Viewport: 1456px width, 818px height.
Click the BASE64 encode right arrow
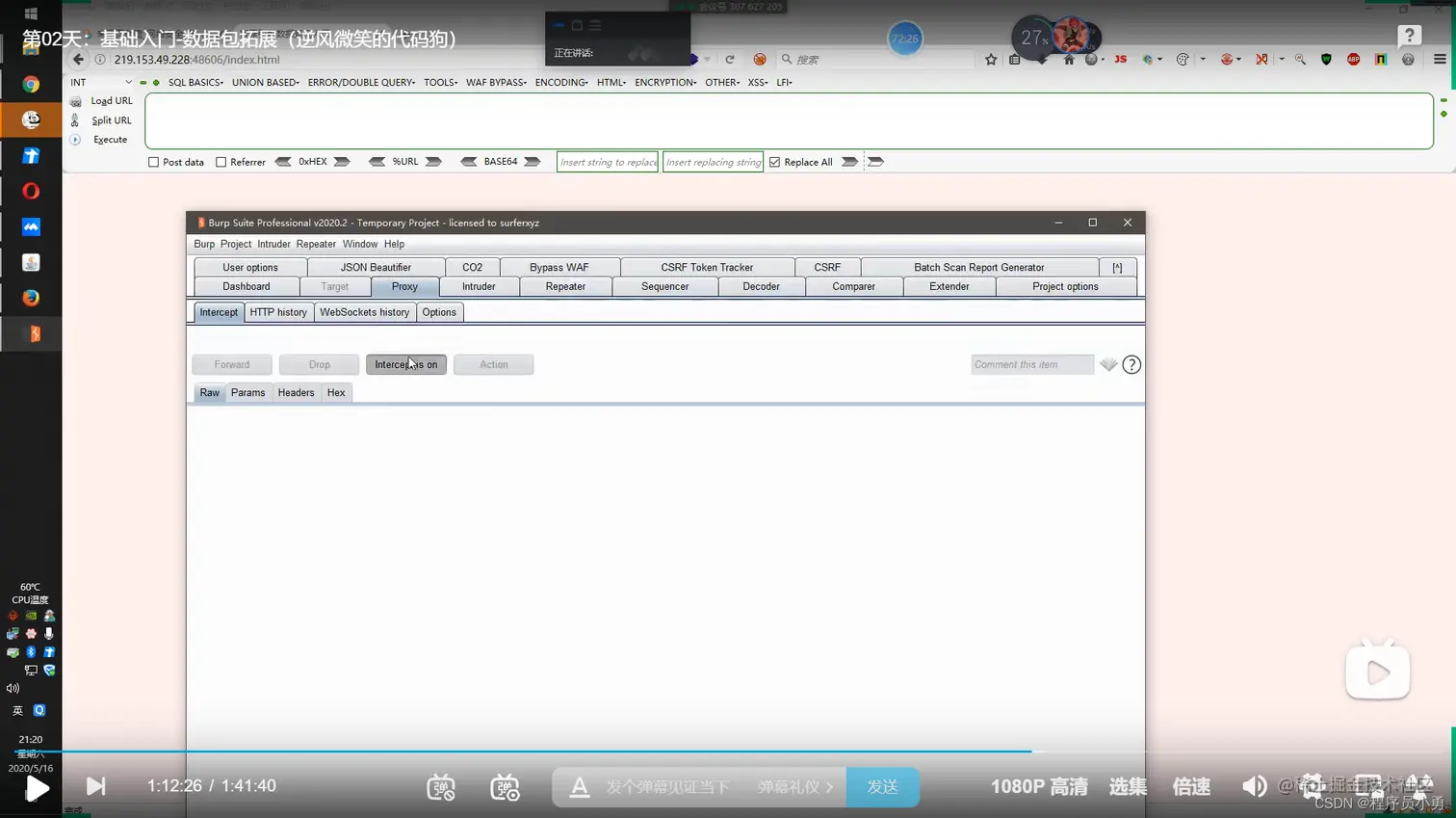click(x=533, y=162)
